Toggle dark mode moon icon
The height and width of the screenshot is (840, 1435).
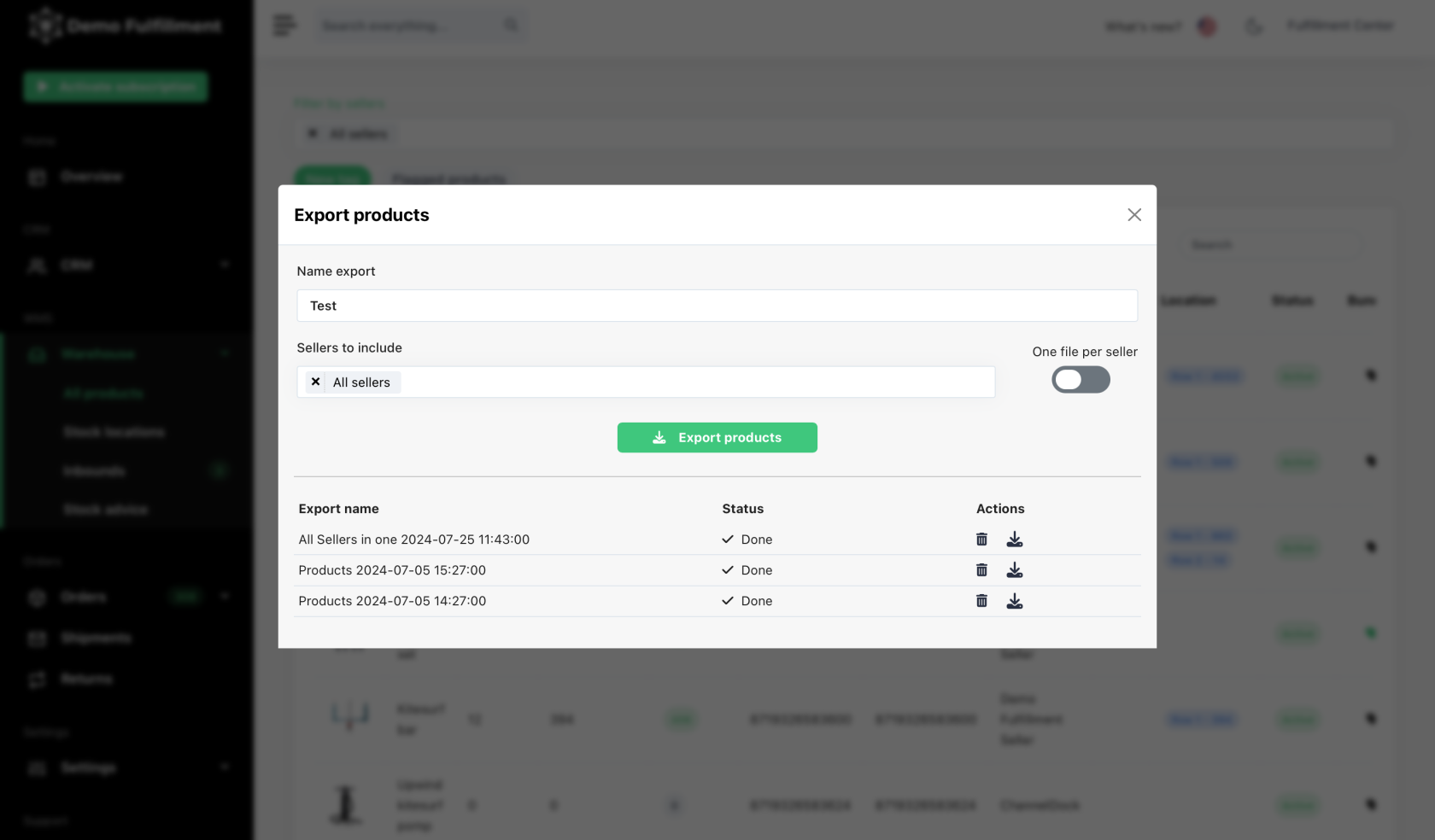[x=1253, y=26]
